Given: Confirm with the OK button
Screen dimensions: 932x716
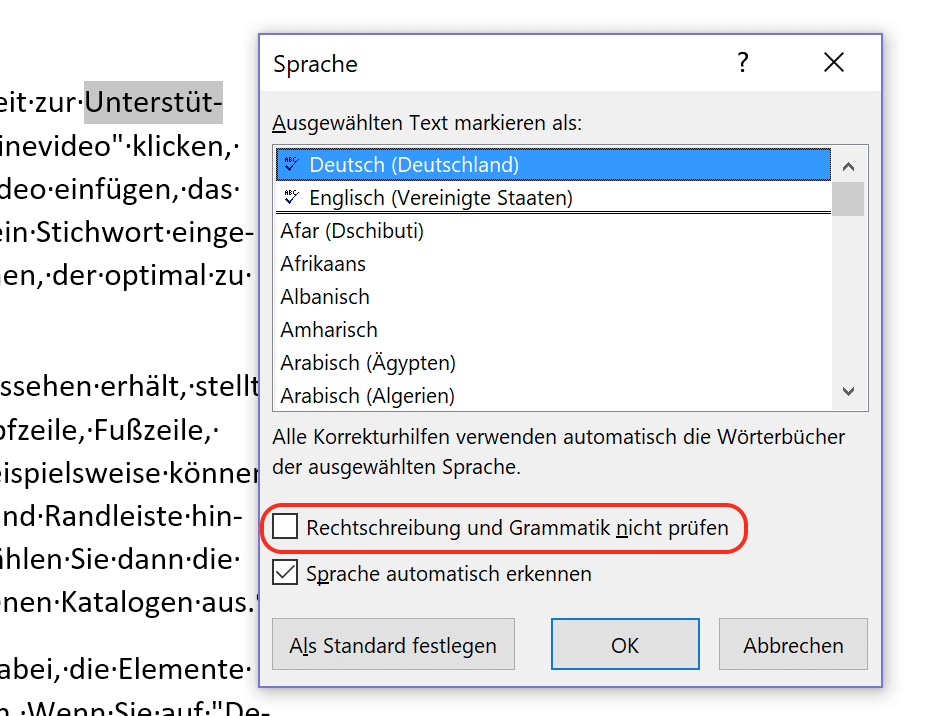Looking at the screenshot, I should pos(625,645).
